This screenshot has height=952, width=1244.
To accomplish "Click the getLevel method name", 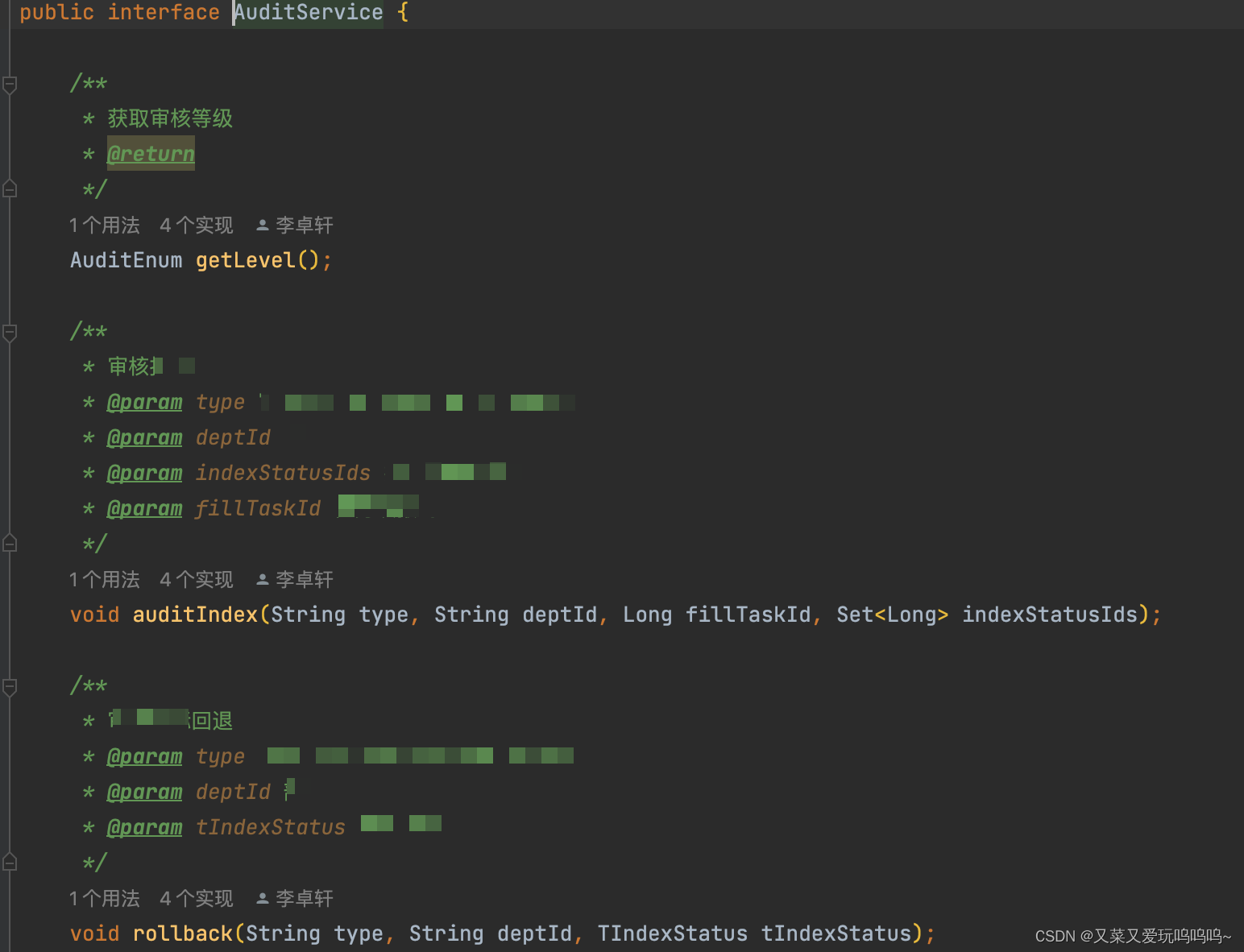I will (x=246, y=260).
